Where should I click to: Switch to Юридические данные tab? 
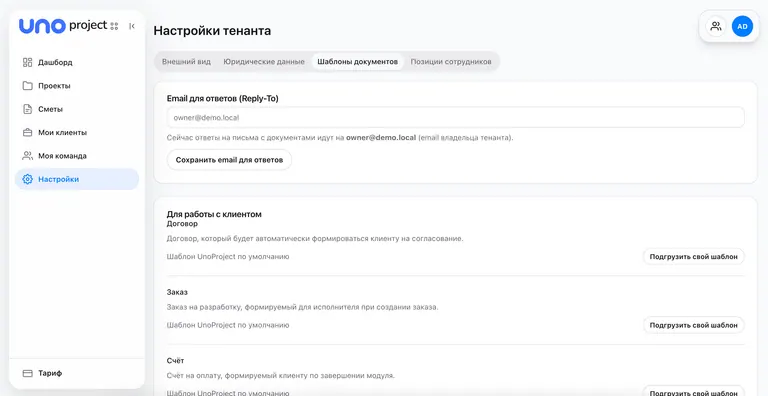[x=264, y=62]
